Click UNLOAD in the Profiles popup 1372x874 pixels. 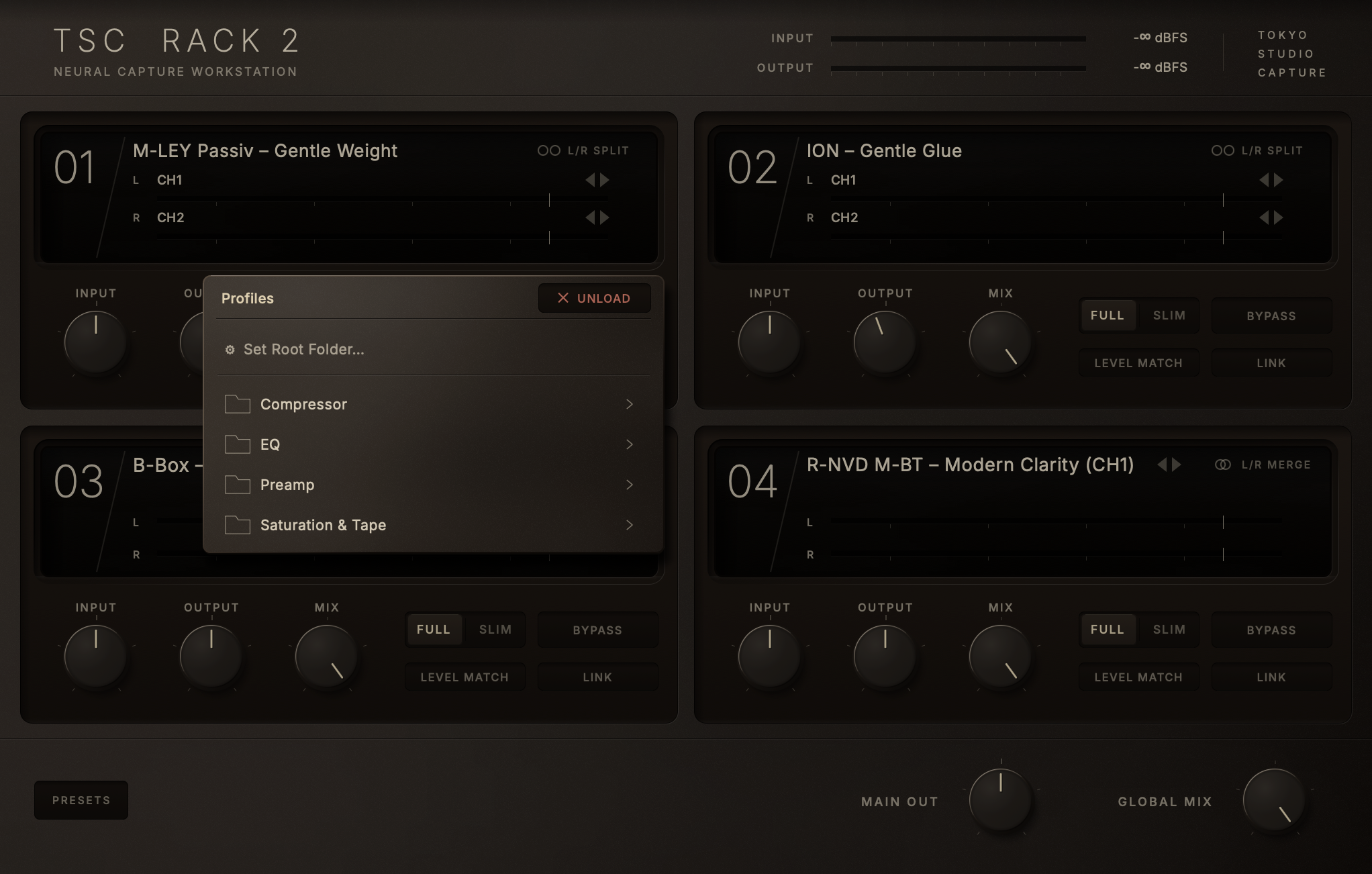click(594, 298)
